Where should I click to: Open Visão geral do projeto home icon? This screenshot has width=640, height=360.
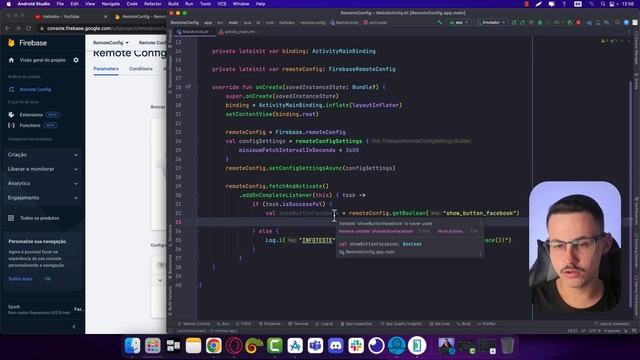click(11, 60)
